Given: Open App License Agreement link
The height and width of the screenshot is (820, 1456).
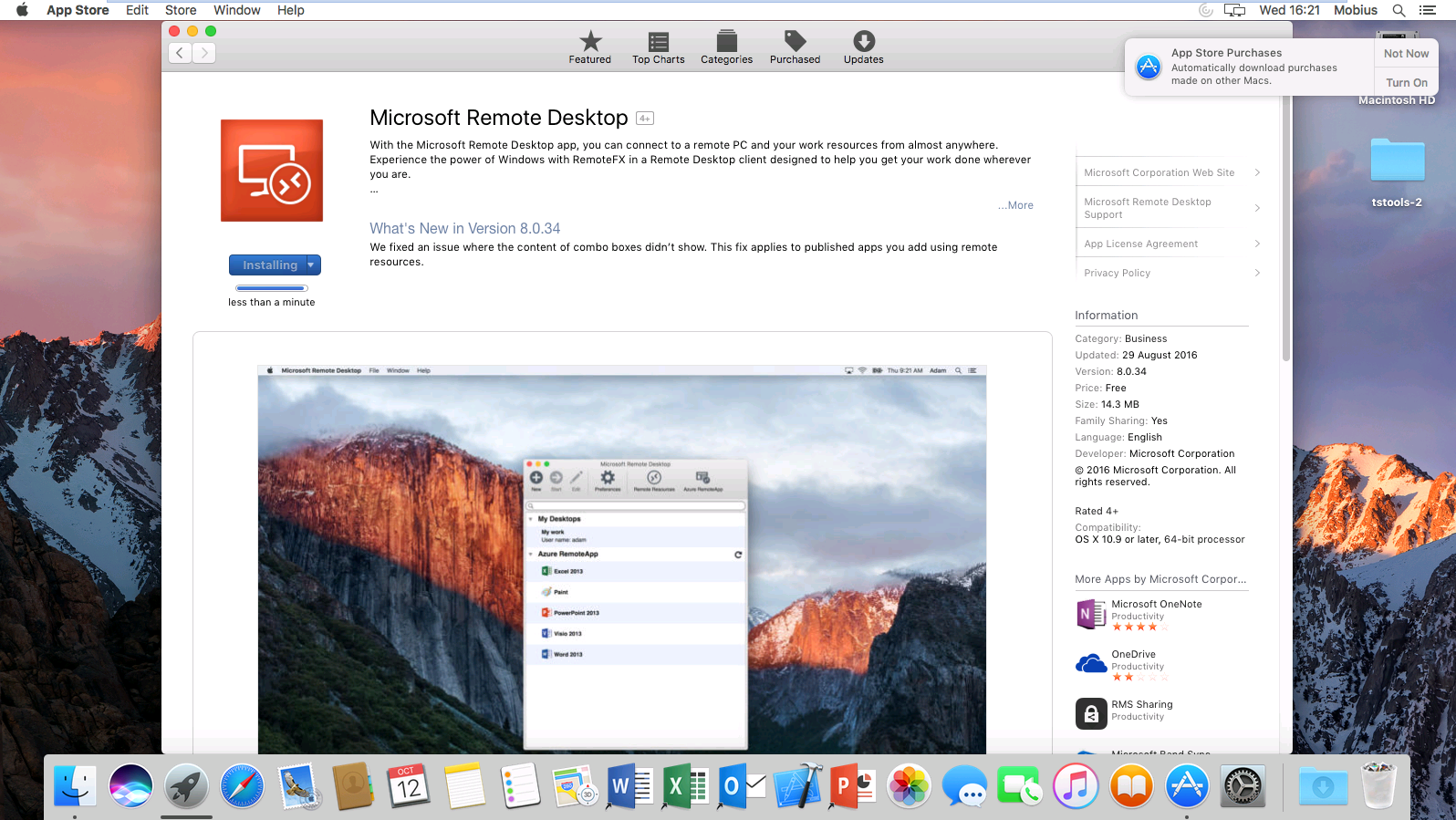Looking at the screenshot, I should click(x=1141, y=244).
